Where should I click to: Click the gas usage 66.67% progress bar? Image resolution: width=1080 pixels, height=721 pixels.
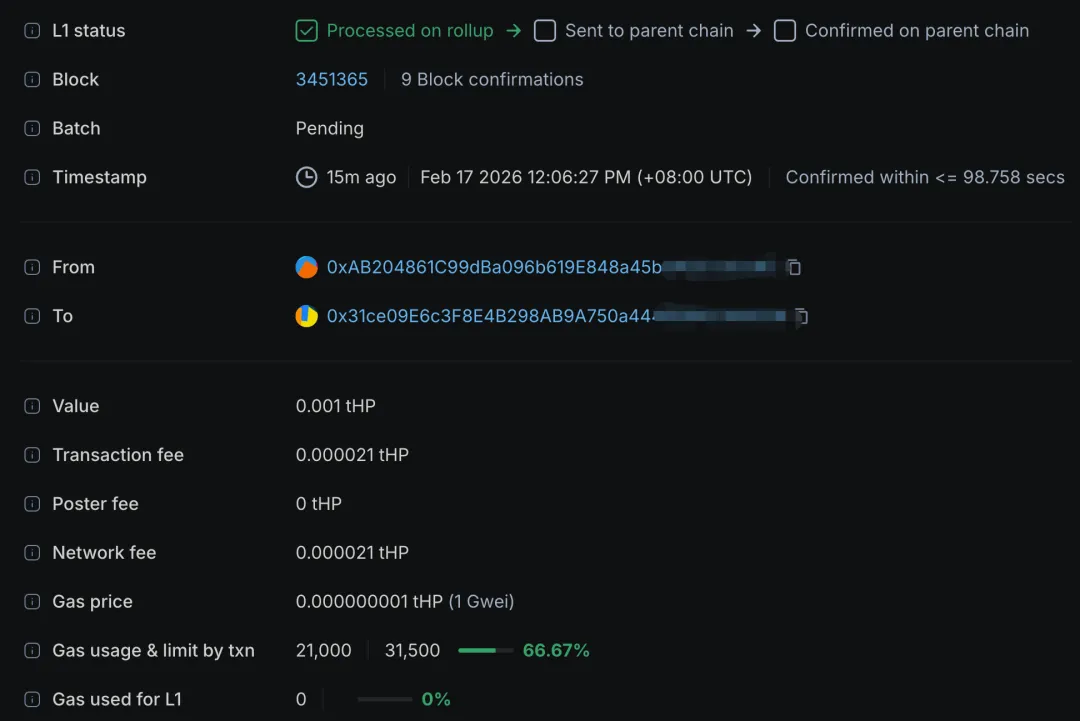coord(485,651)
